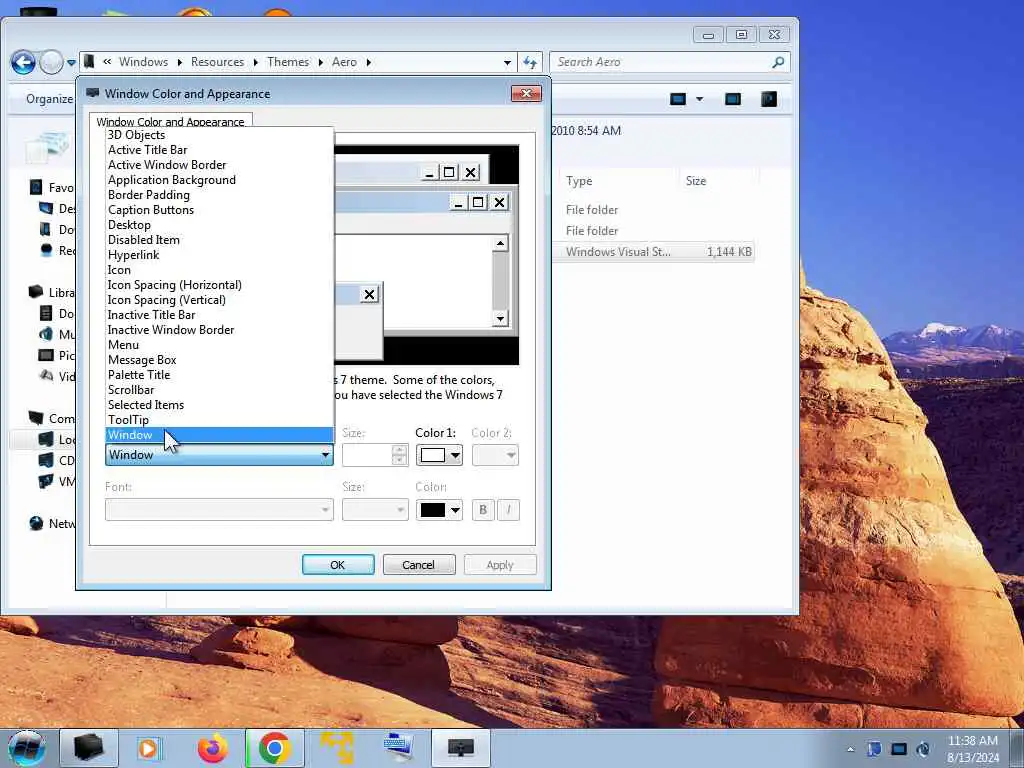Click the item Size spinner field
This screenshot has height=768, width=1024.
coord(375,455)
